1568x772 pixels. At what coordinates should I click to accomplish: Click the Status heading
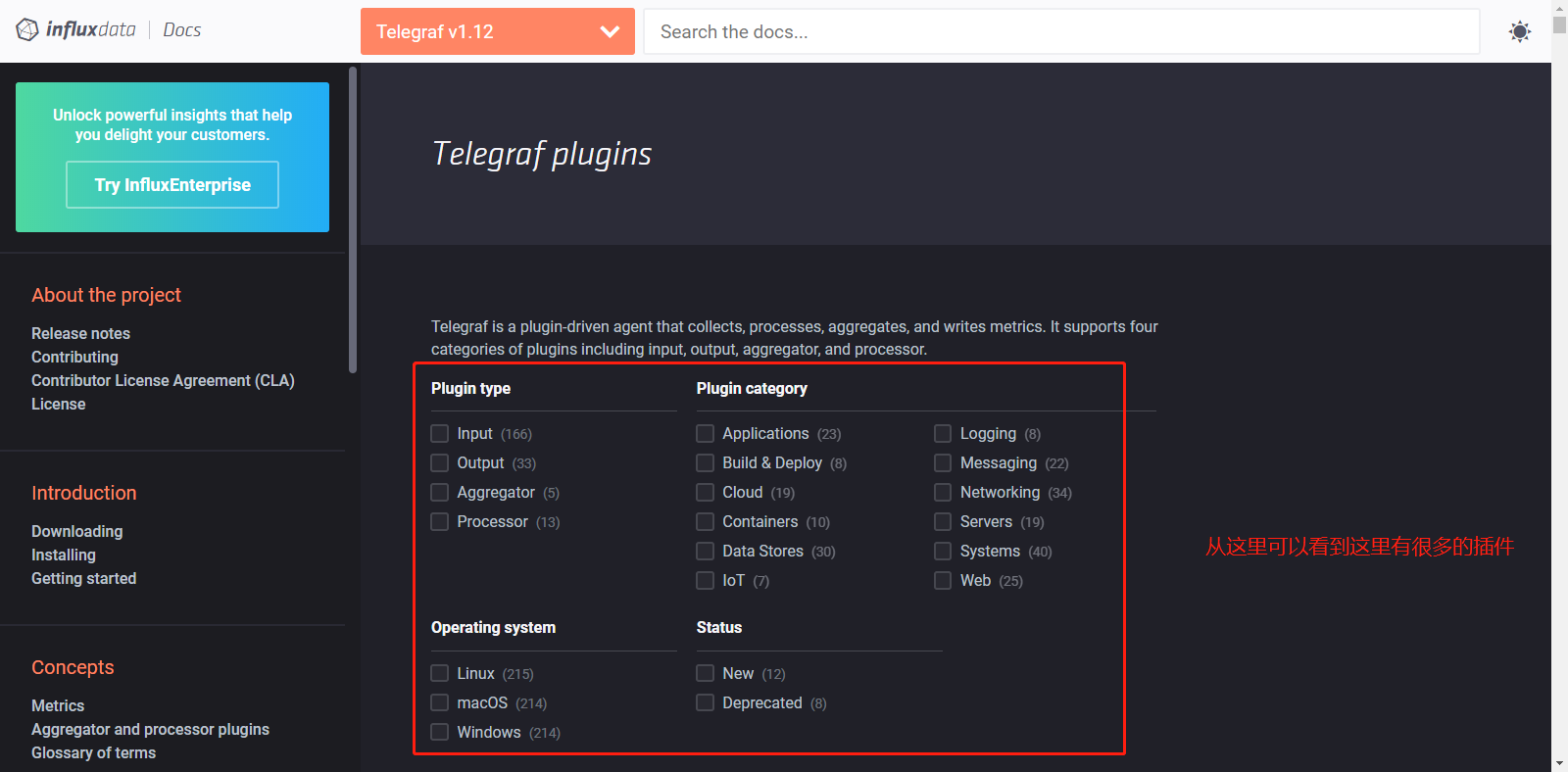coord(719,627)
